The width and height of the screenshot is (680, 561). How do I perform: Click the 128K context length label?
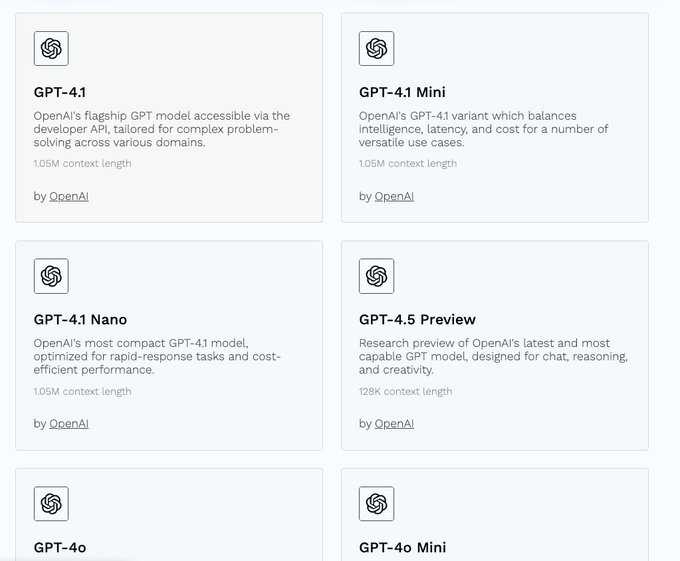405,392
